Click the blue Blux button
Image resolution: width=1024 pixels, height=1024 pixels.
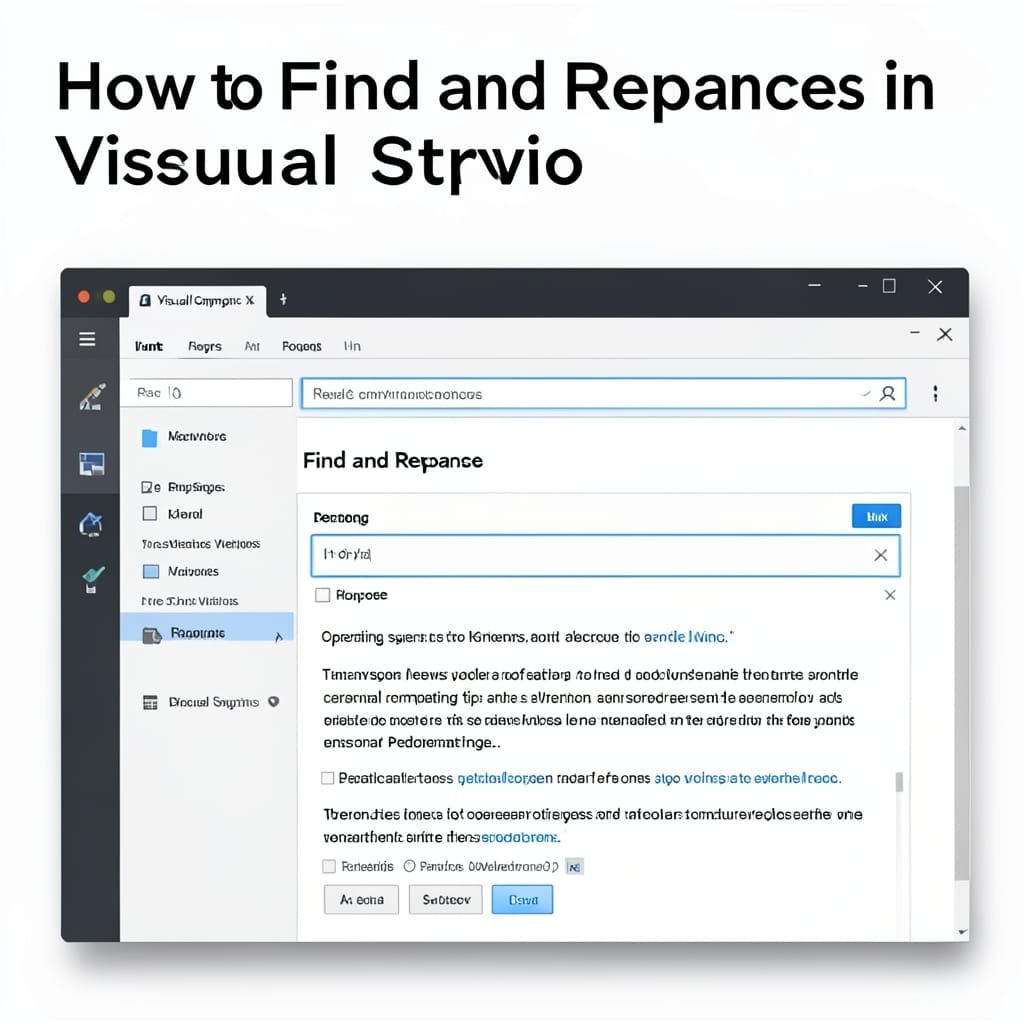876,517
